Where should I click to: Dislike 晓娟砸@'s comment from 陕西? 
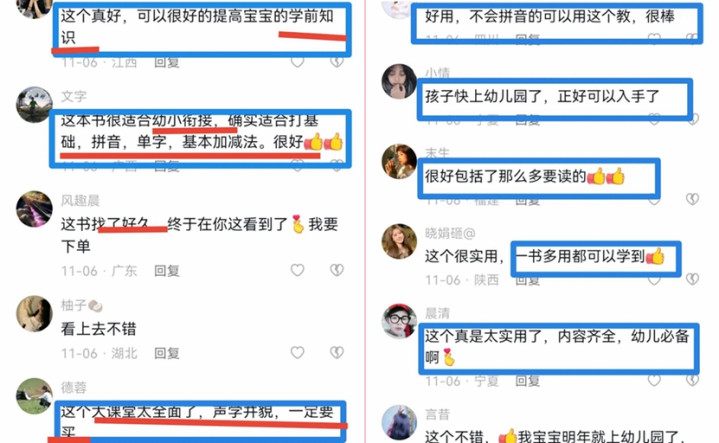[692, 279]
